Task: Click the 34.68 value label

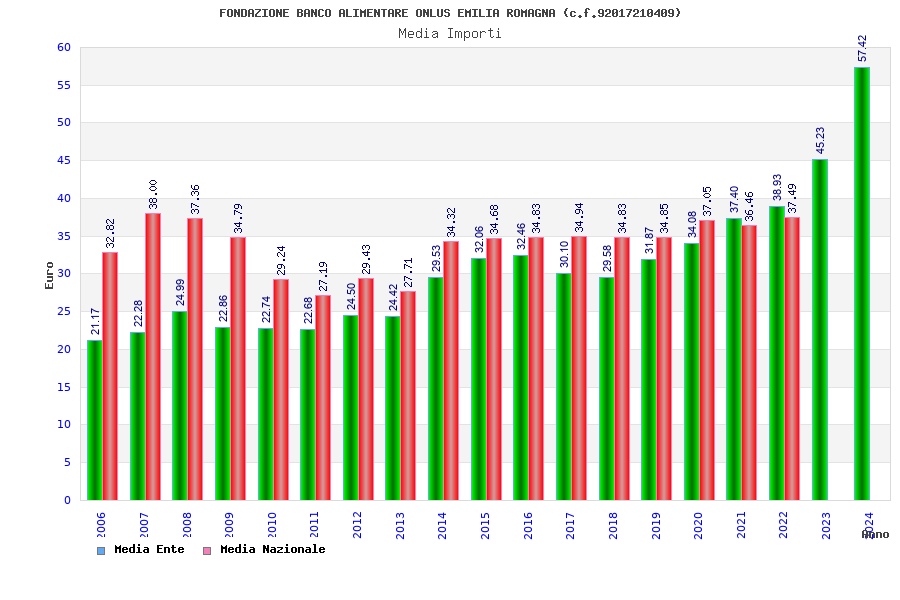Action: coord(494,219)
